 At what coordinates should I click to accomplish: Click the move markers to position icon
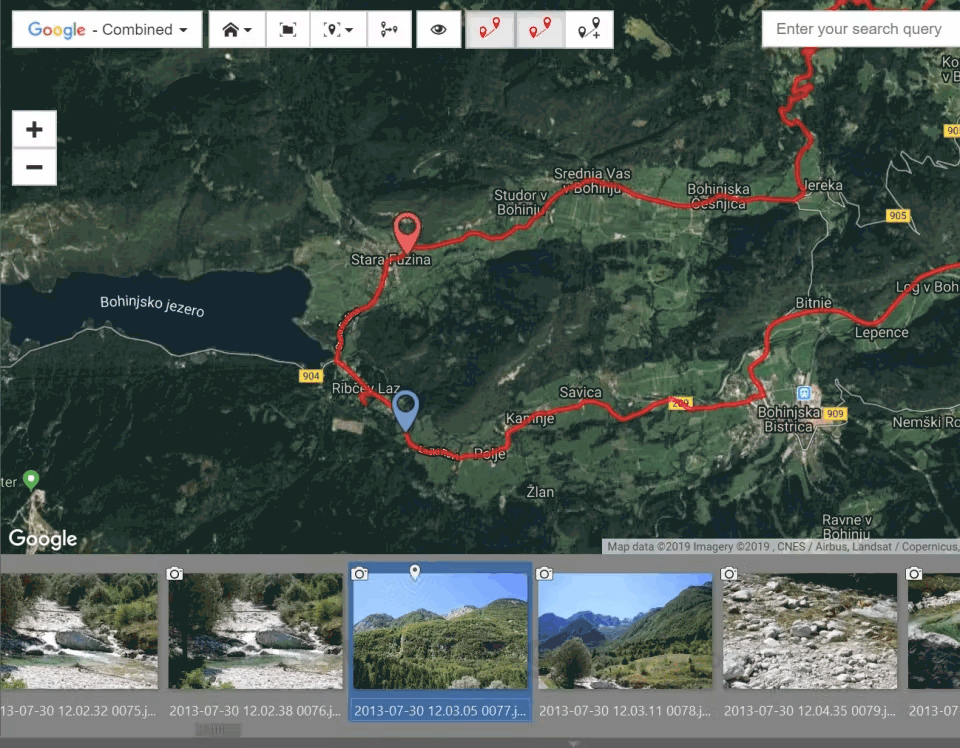coord(389,29)
